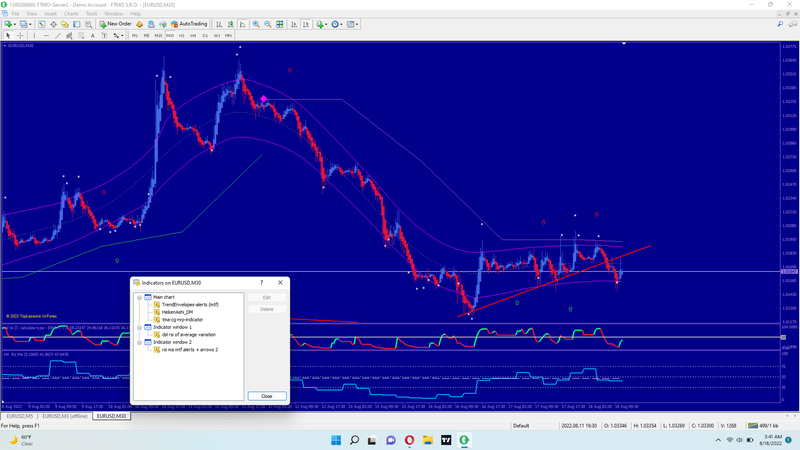This screenshot has height=450, width=800.
Task: Collapse the Indicator window 1 node
Action: [x=140, y=327]
